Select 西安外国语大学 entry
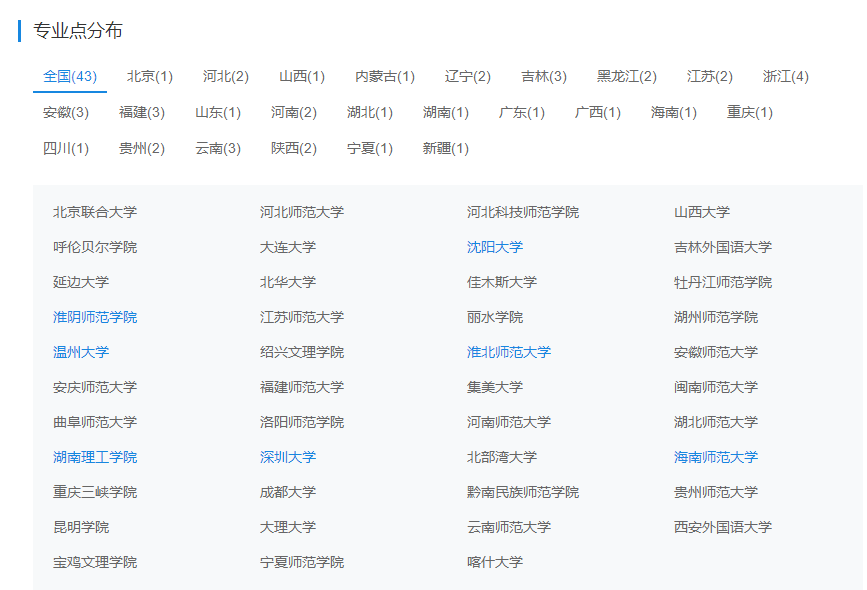 coord(723,528)
